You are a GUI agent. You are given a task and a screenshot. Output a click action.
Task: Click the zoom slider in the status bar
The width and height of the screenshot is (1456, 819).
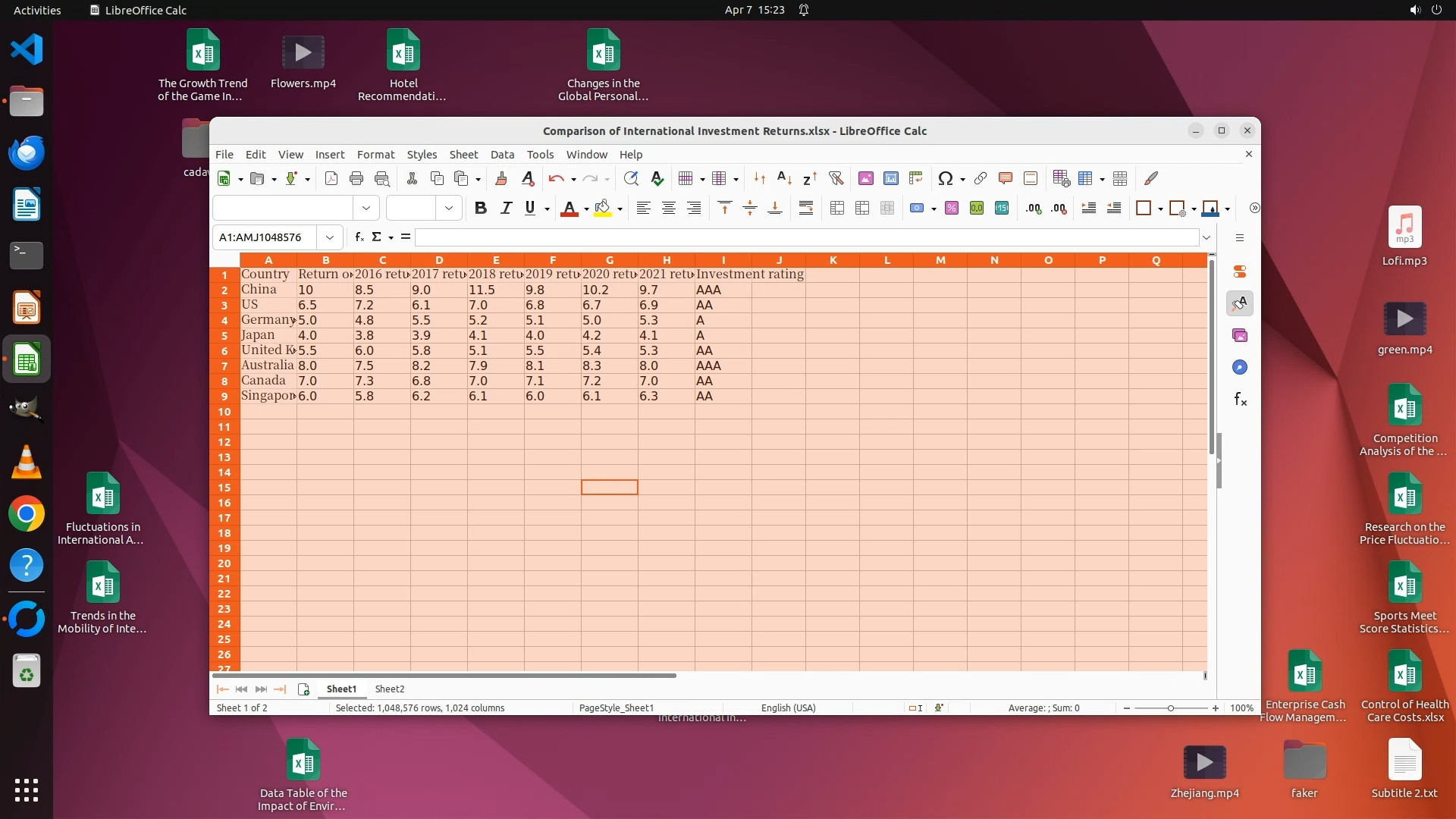[1170, 708]
